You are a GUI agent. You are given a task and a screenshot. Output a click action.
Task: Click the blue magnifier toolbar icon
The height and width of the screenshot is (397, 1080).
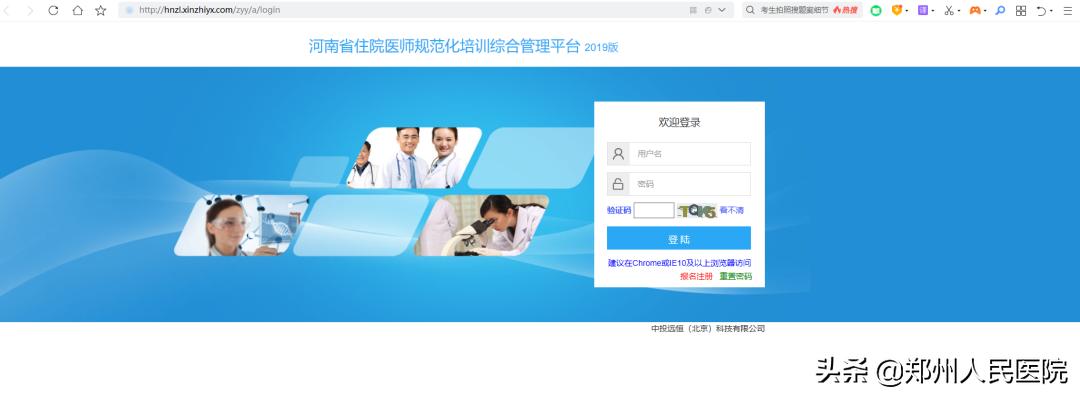[1000, 10]
